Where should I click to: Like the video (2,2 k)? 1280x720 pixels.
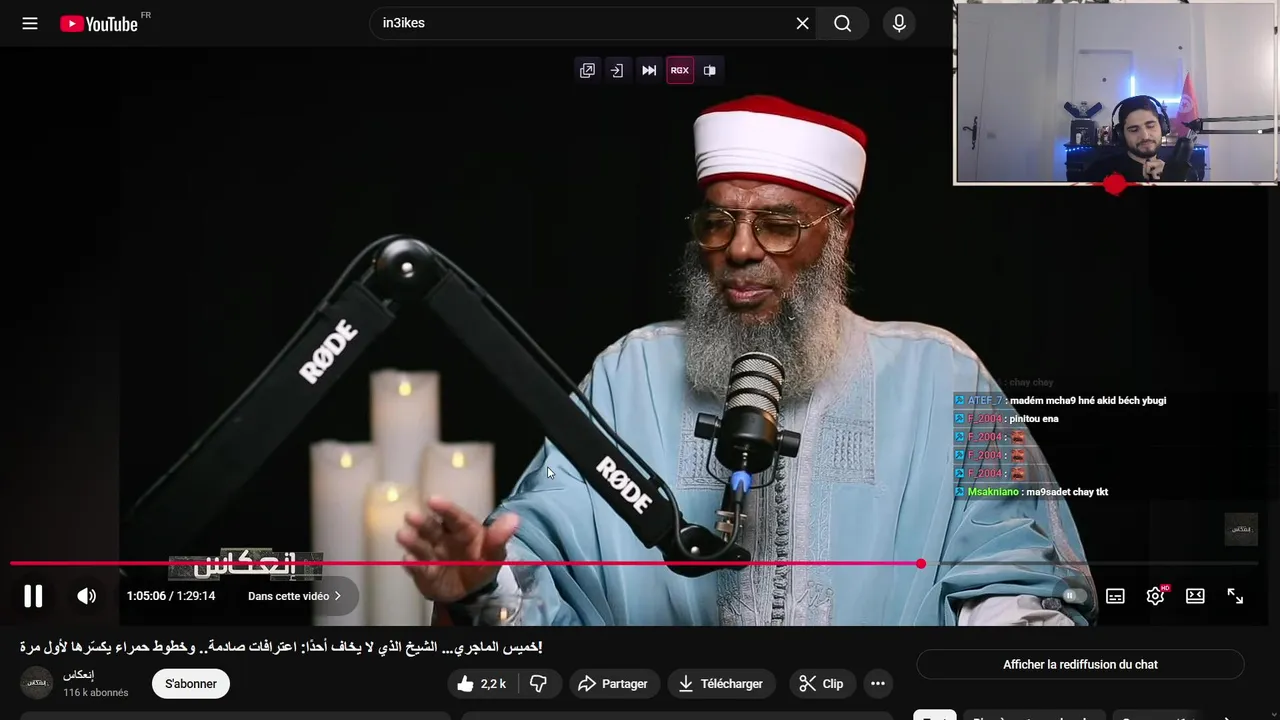(482, 684)
